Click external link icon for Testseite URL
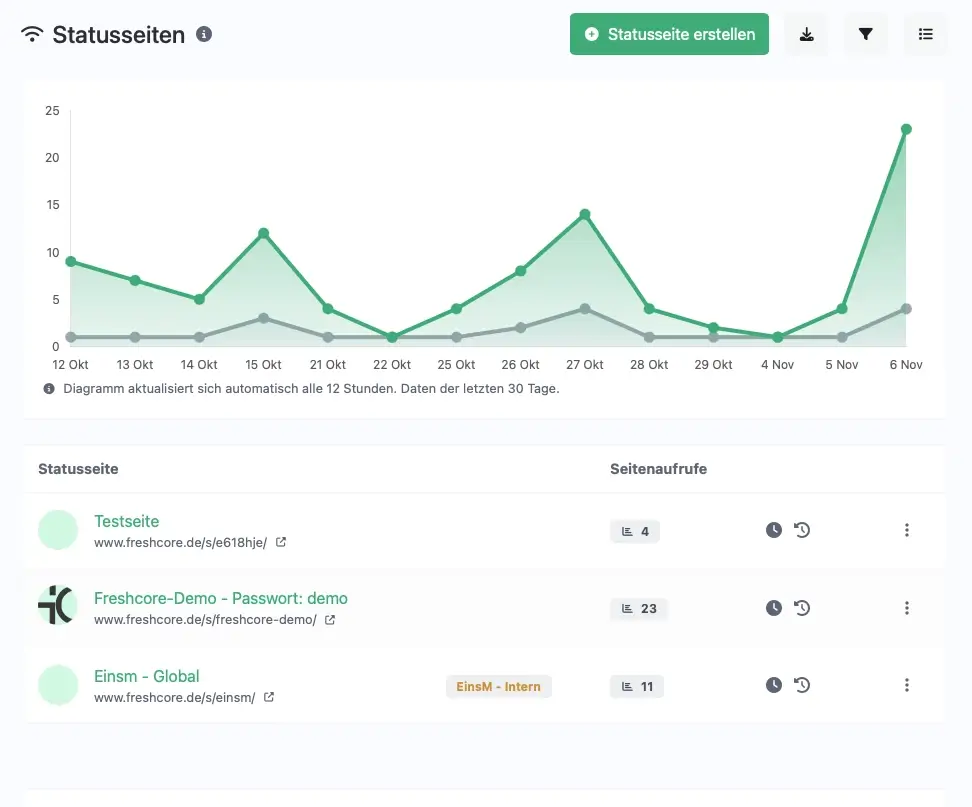972x807 pixels. [281, 542]
